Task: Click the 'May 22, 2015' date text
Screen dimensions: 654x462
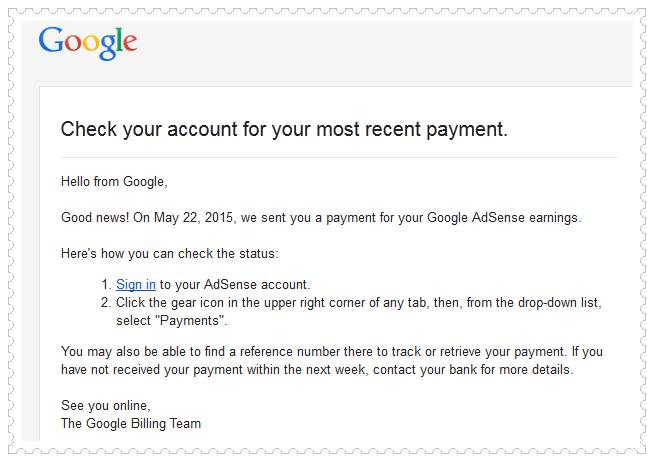Action: click(193, 218)
